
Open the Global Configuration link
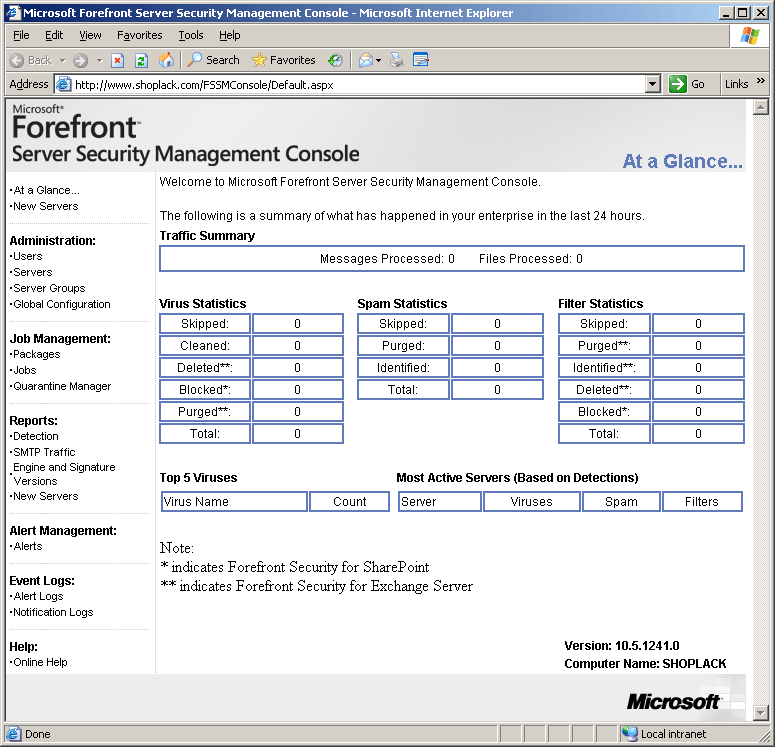pos(62,304)
